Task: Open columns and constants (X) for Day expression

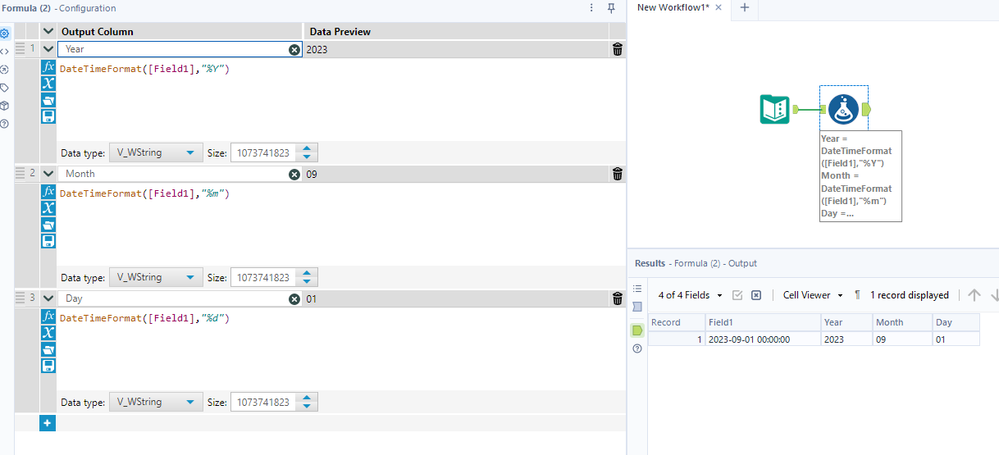Action: pos(48,333)
